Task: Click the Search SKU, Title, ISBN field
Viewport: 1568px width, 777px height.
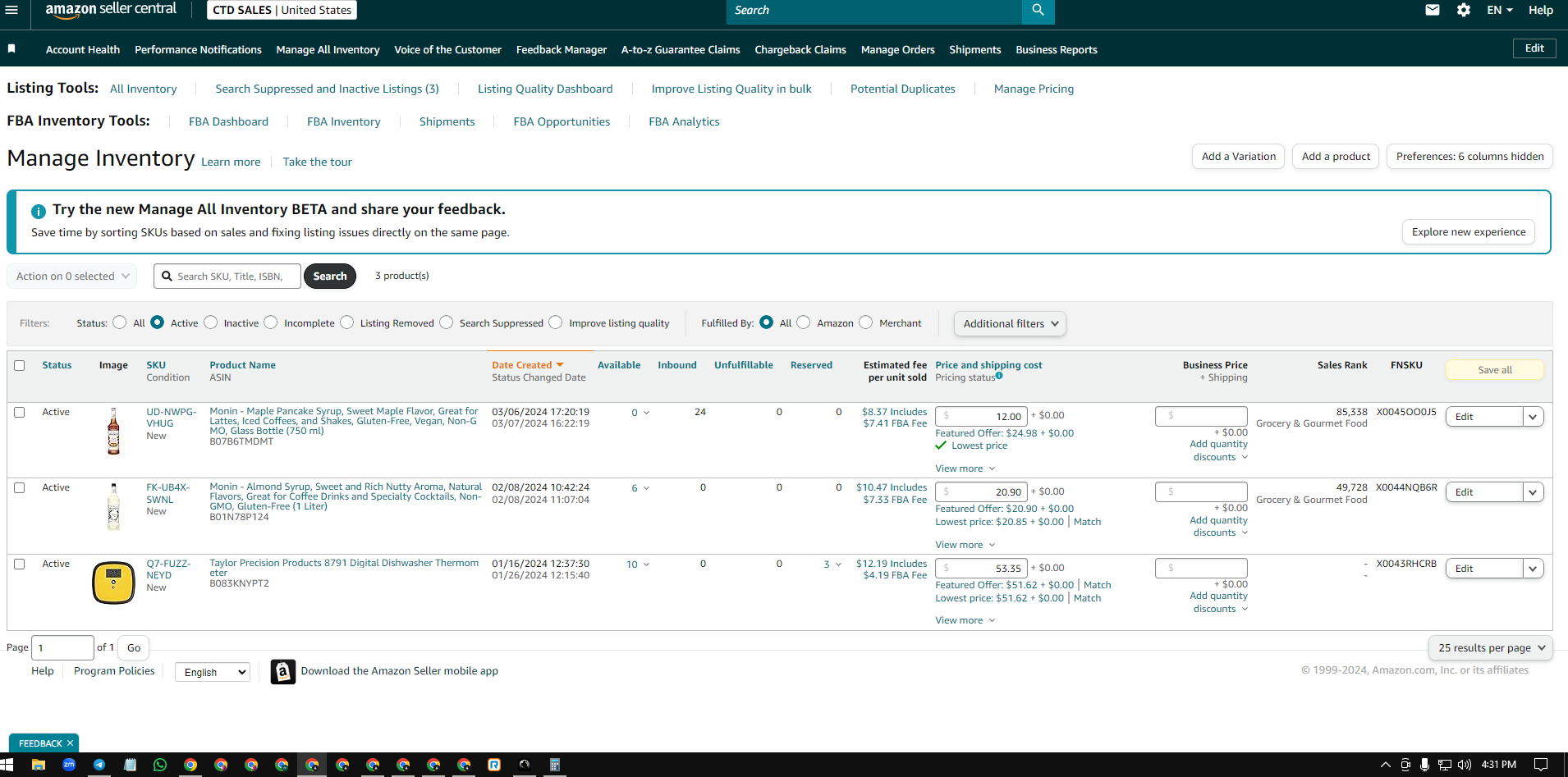Action: coord(227,277)
